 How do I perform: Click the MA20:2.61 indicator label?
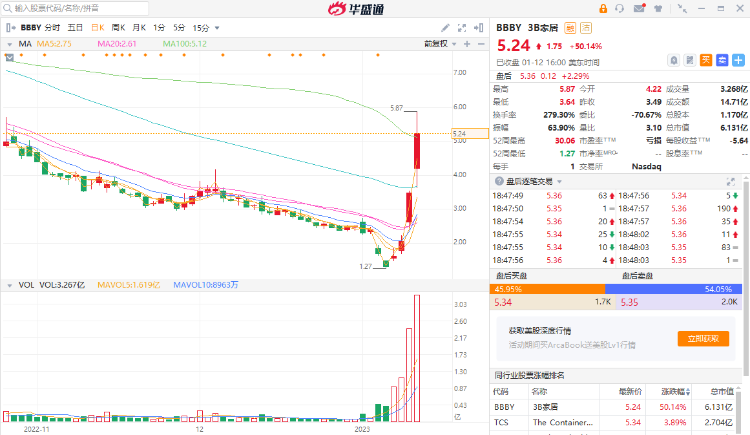coord(117,44)
